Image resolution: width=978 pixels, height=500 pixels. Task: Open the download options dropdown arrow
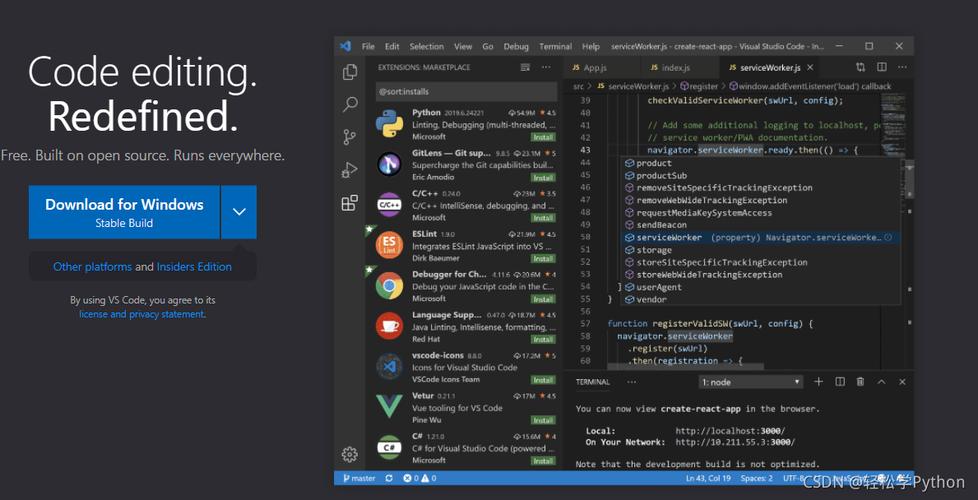[x=239, y=212]
